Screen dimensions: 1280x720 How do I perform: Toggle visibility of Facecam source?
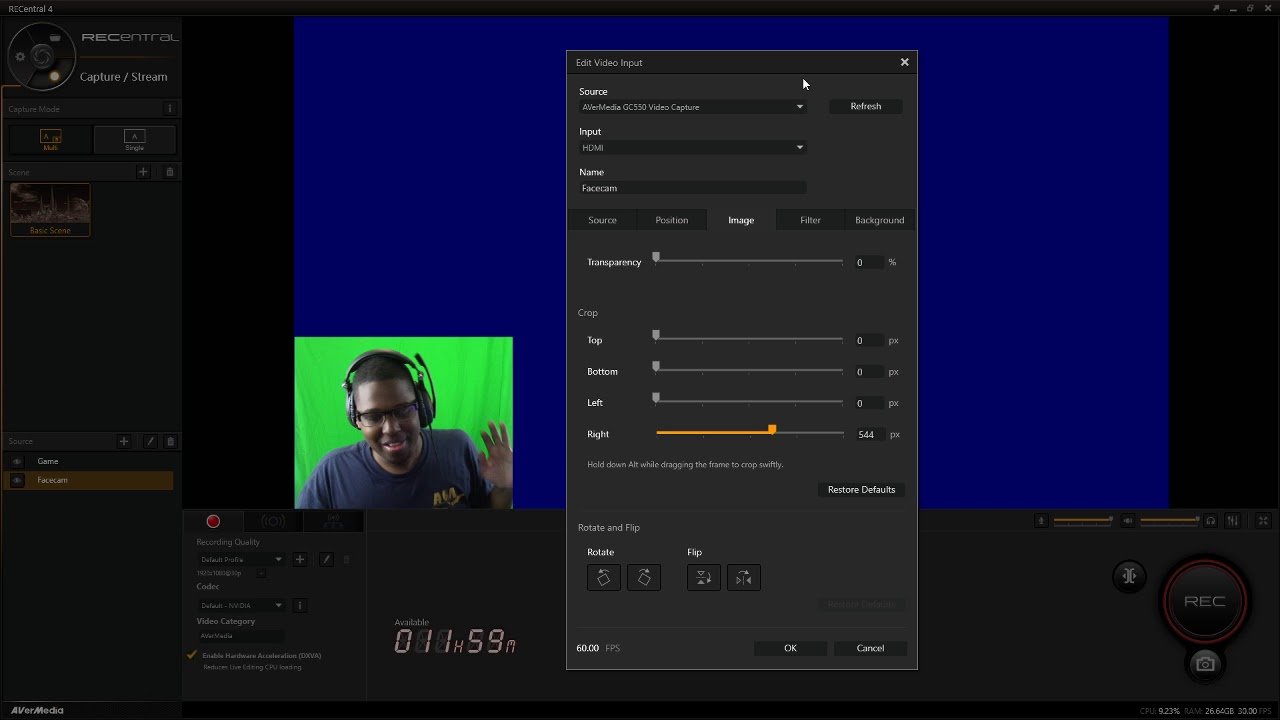(17, 480)
